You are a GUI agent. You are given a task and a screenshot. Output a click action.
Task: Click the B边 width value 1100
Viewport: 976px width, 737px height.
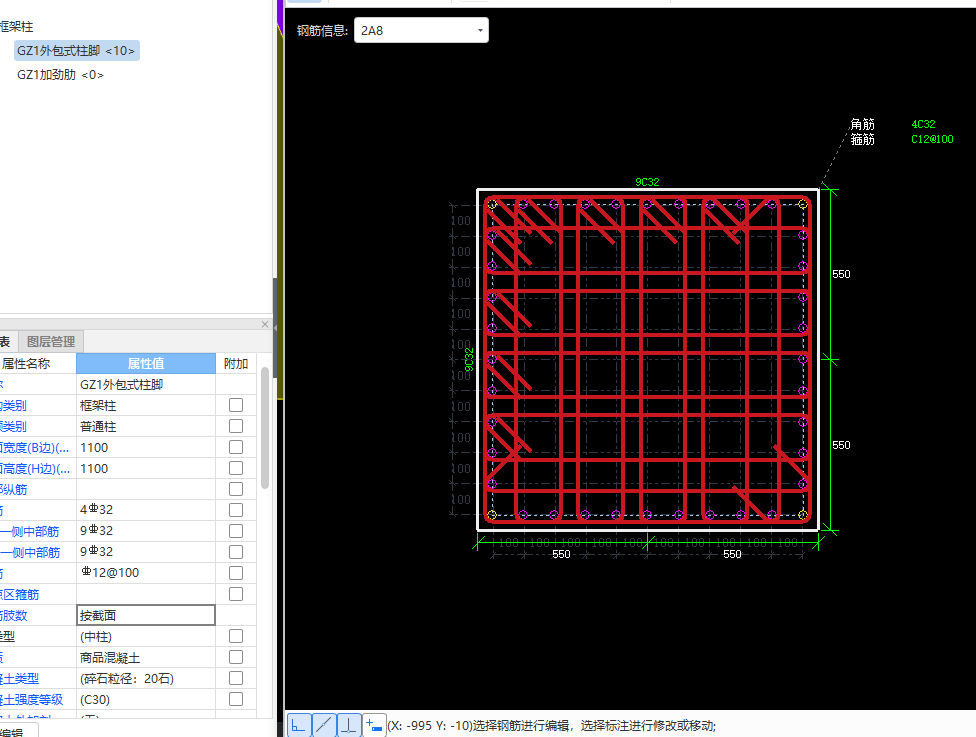pos(146,448)
